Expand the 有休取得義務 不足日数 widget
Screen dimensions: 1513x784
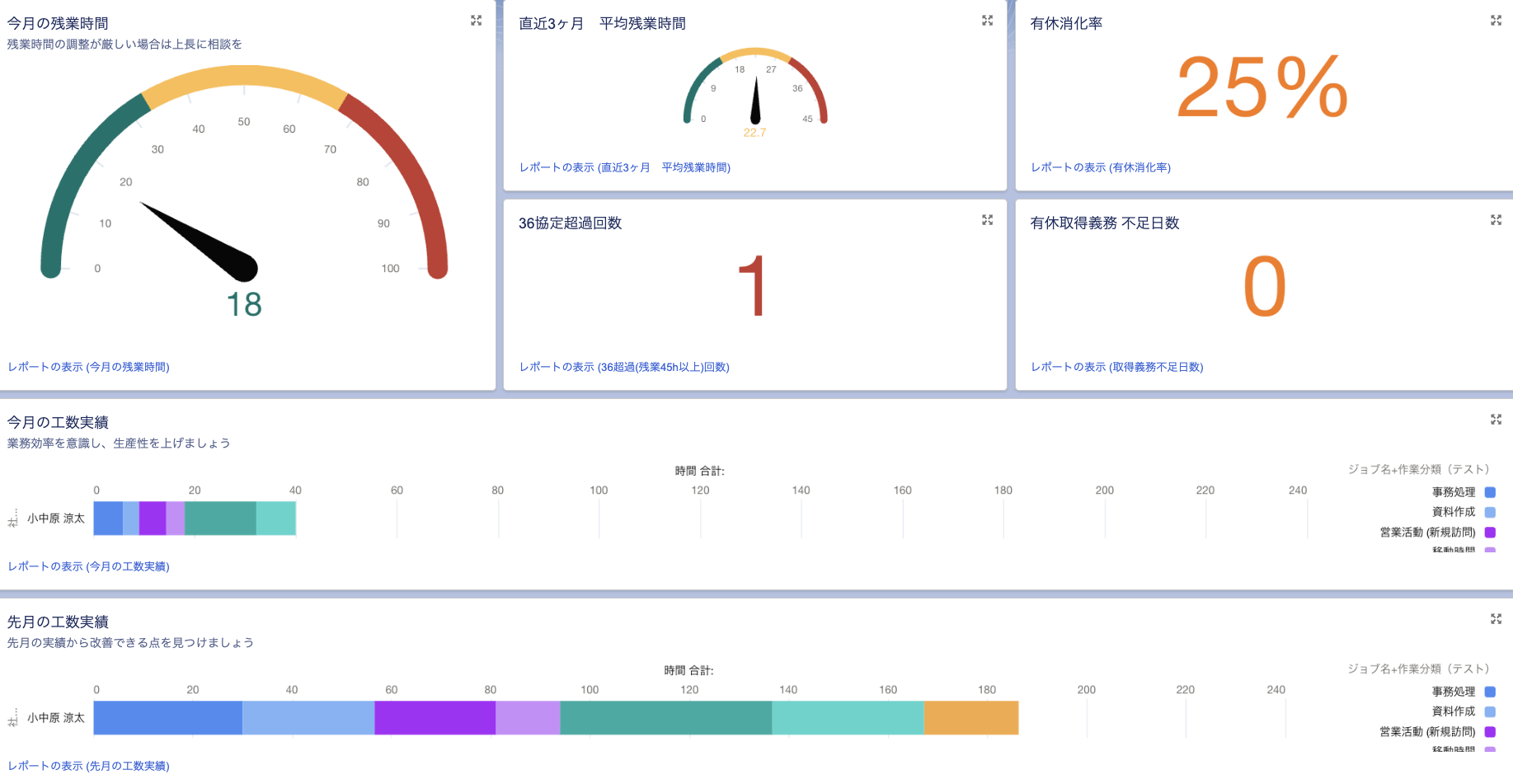tap(1496, 220)
